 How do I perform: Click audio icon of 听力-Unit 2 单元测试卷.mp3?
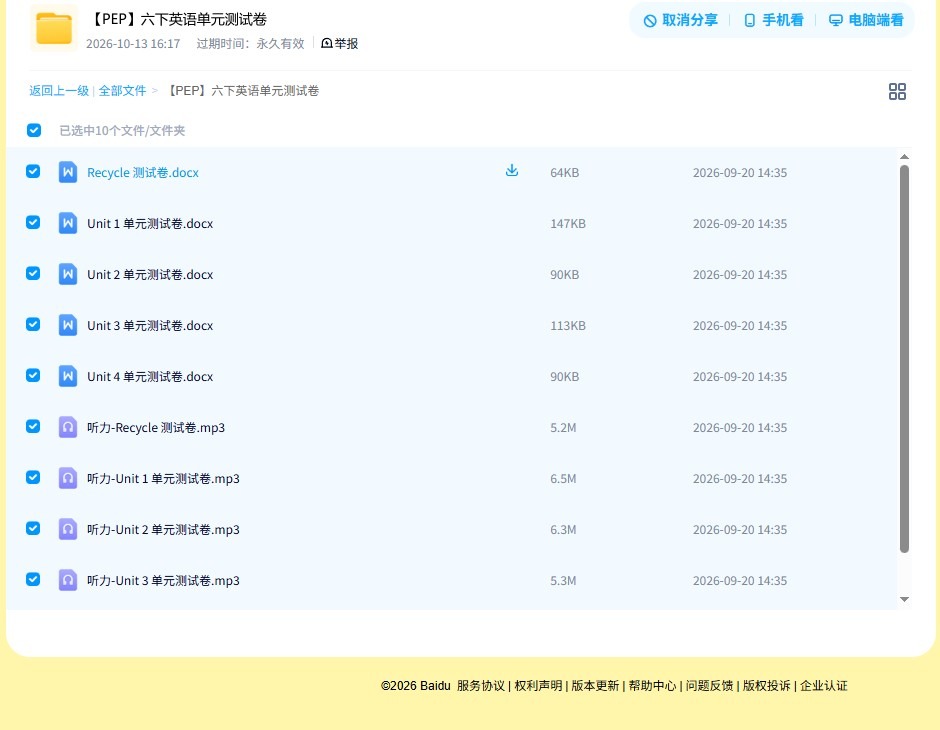click(x=68, y=529)
